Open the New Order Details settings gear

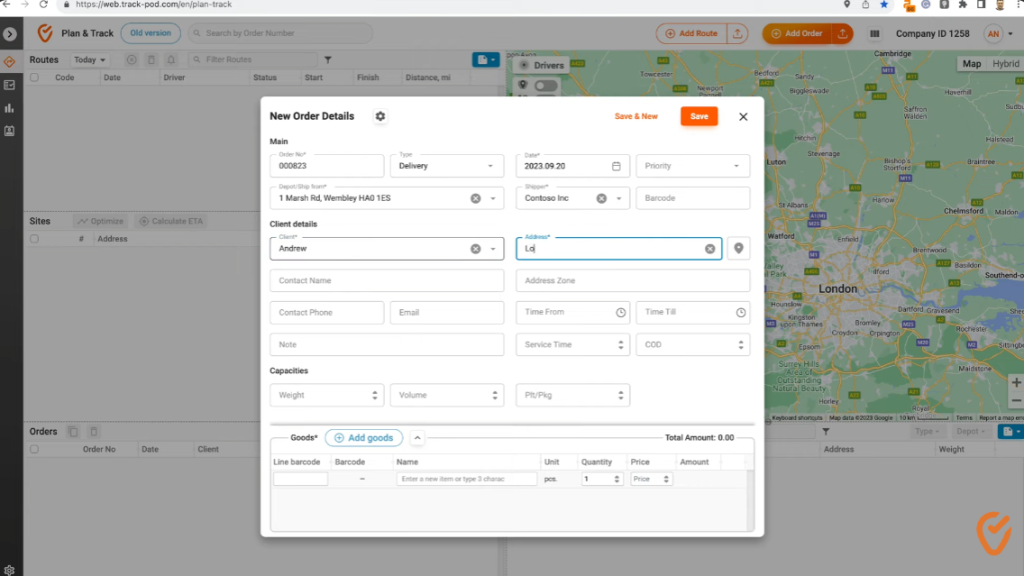(380, 116)
